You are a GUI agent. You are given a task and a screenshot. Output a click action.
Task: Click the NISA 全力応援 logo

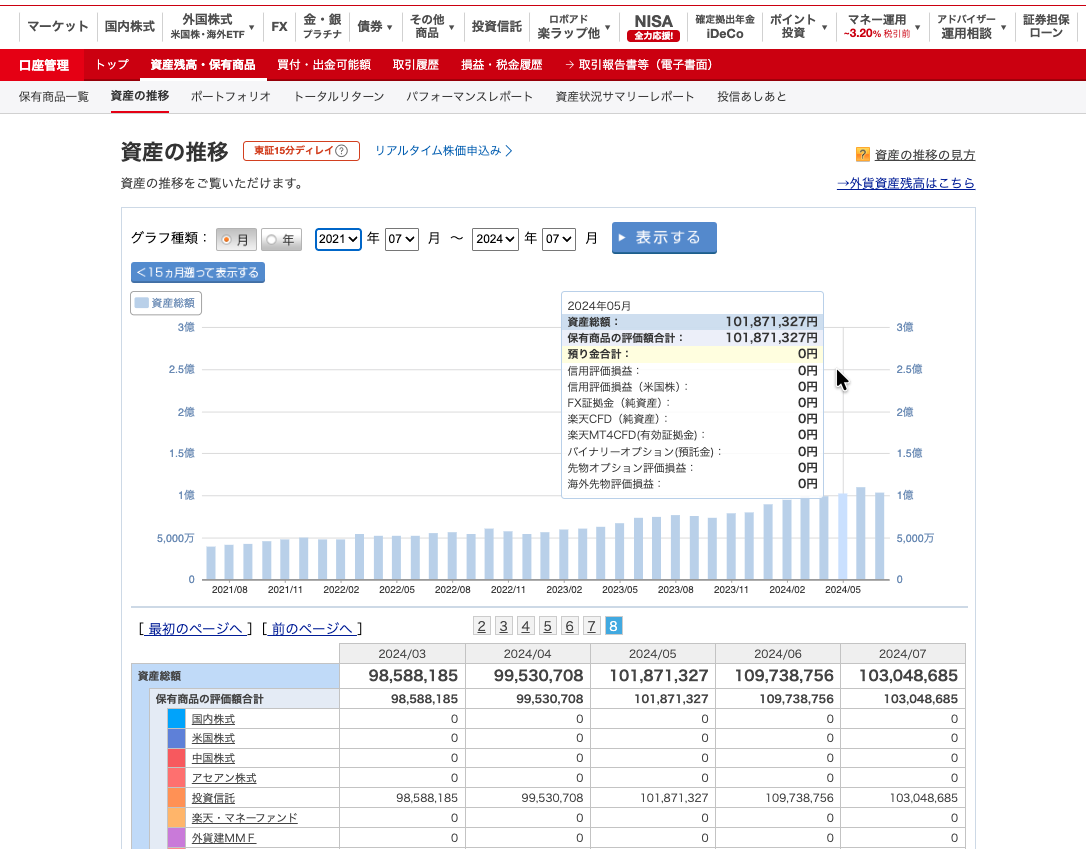point(653,27)
